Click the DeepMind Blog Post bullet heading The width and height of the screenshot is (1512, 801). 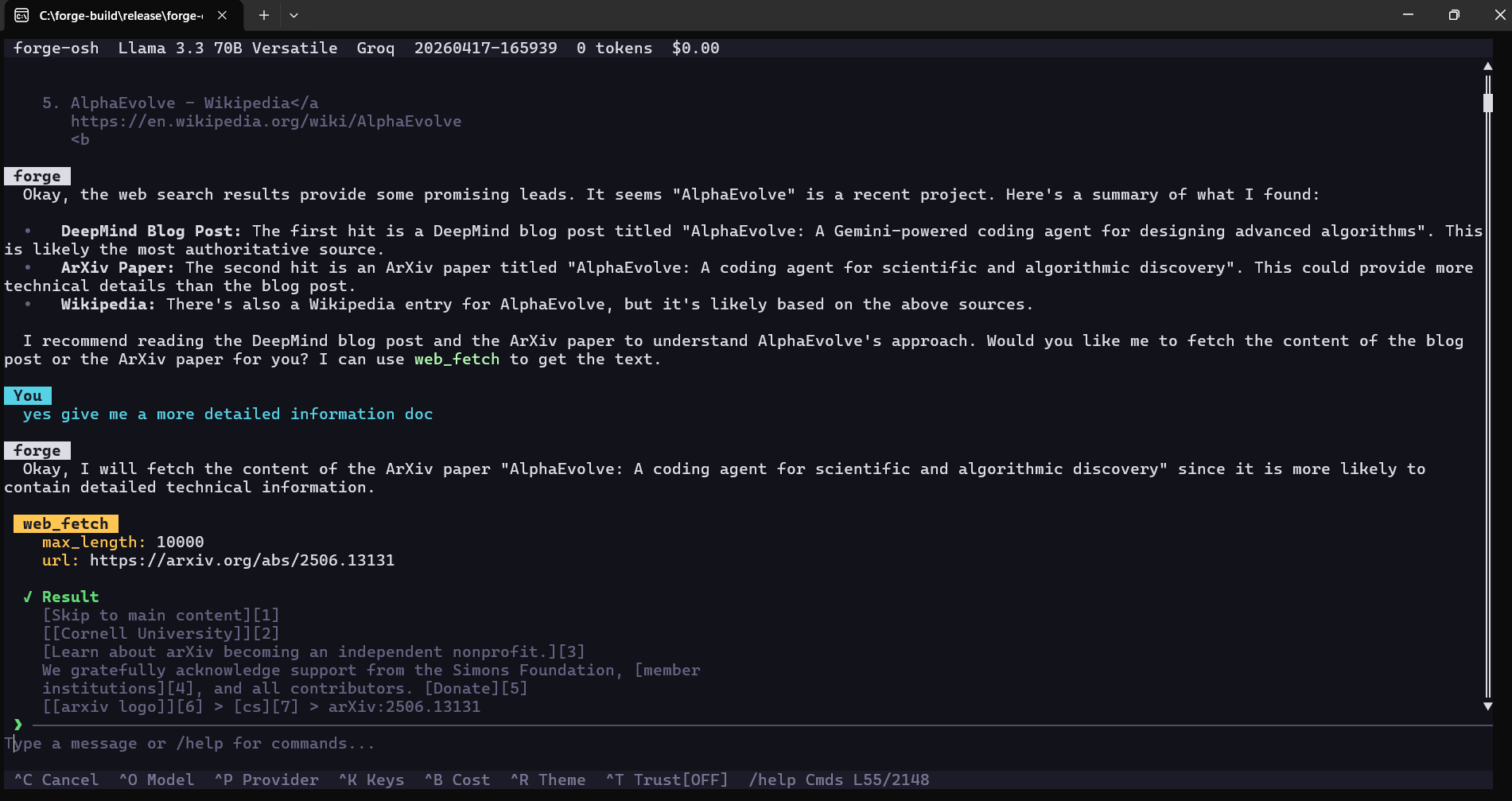point(151,231)
